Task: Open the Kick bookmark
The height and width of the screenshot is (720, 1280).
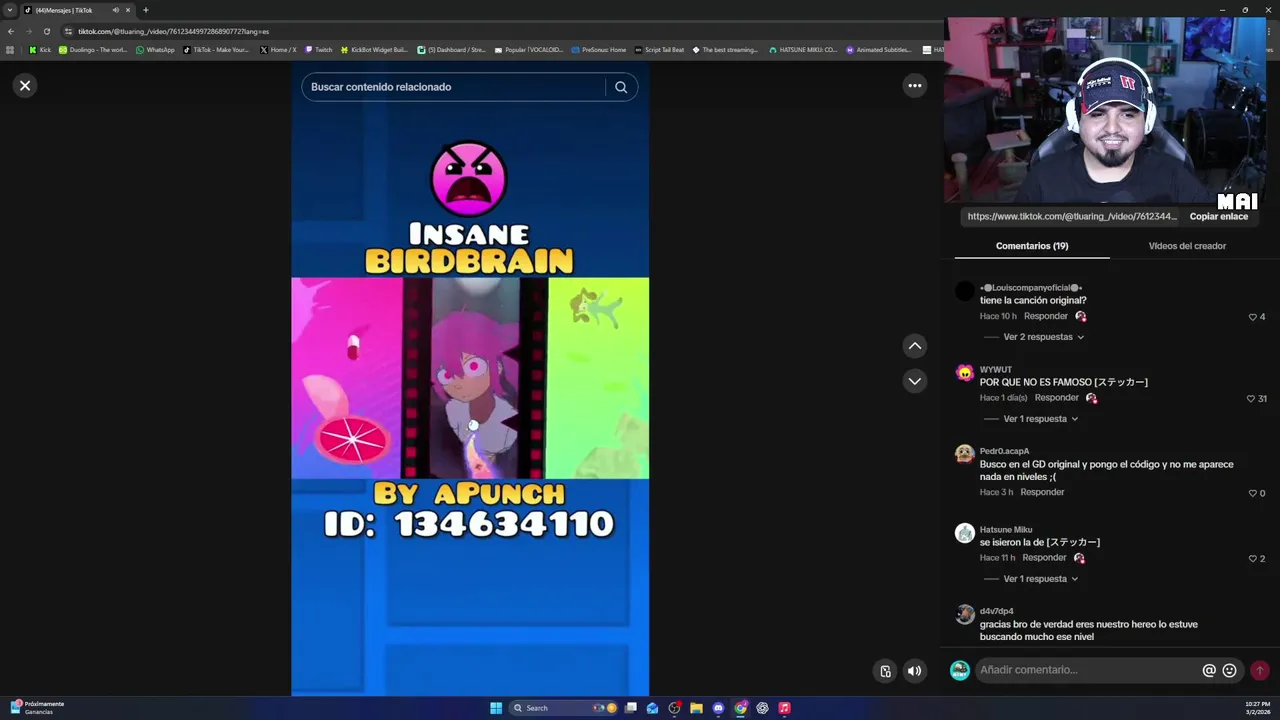Action: 40,49
